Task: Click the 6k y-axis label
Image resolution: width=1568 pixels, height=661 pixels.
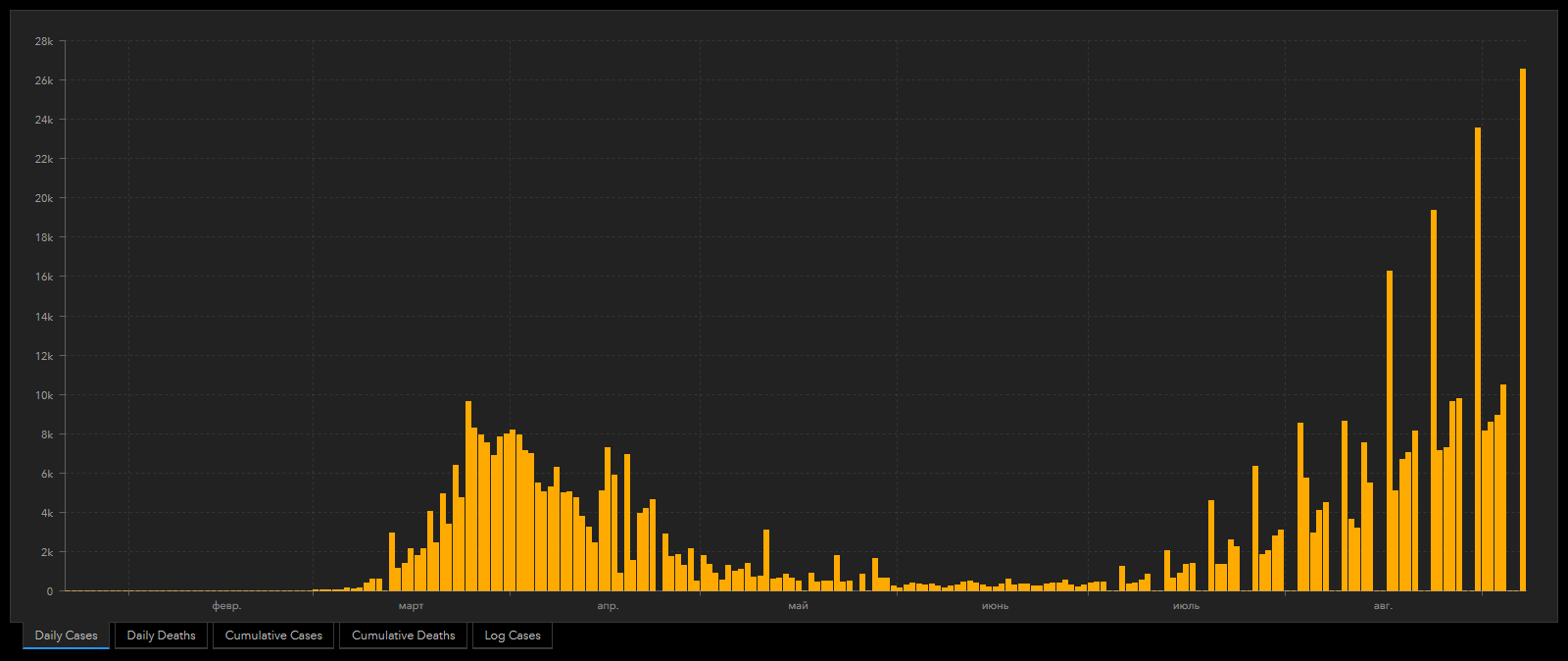Action: [x=47, y=474]
